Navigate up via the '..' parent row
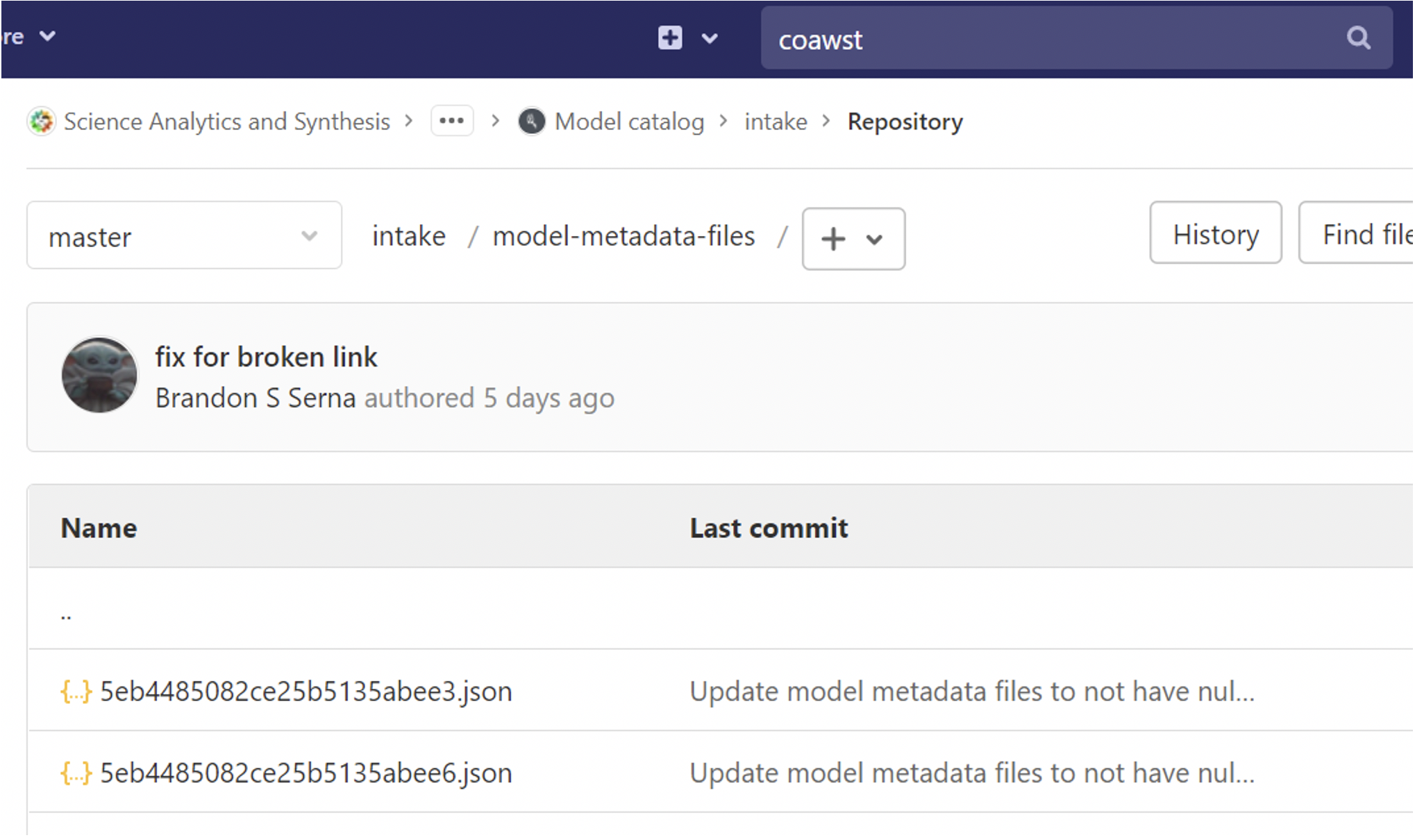 66,614
